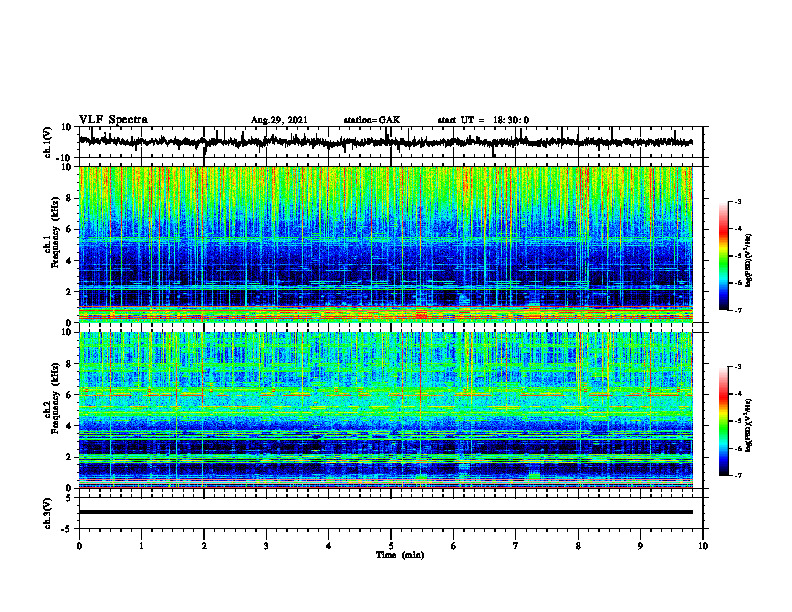
Task: Click time axis tick label "2"
Action: pos(204,546)
